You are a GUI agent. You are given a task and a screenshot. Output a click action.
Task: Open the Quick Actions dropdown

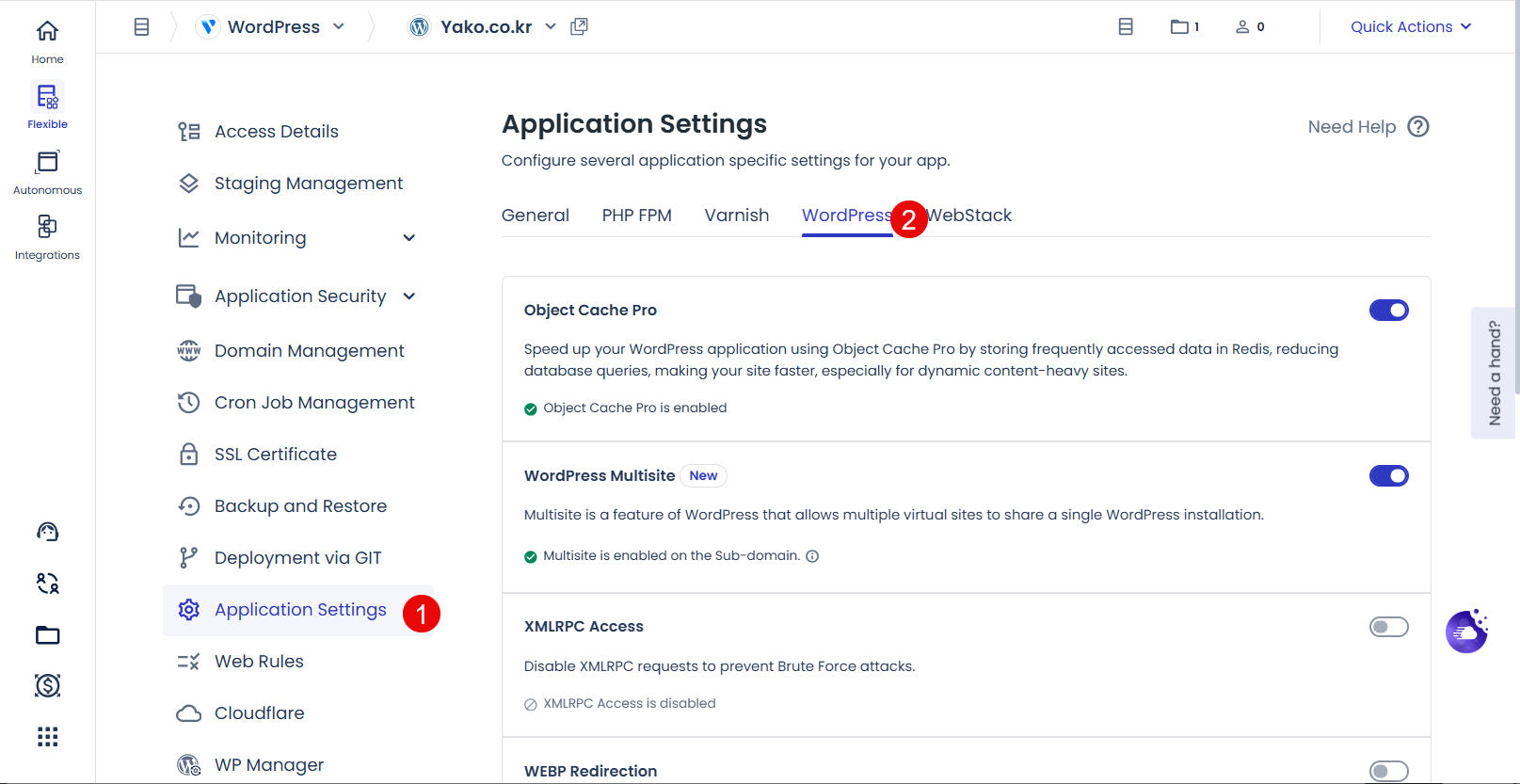point(1411,27)
